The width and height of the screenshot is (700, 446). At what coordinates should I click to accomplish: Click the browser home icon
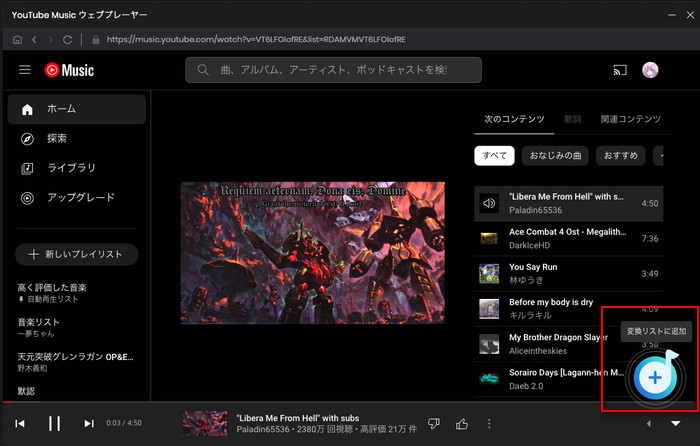[x=17, y=40]
